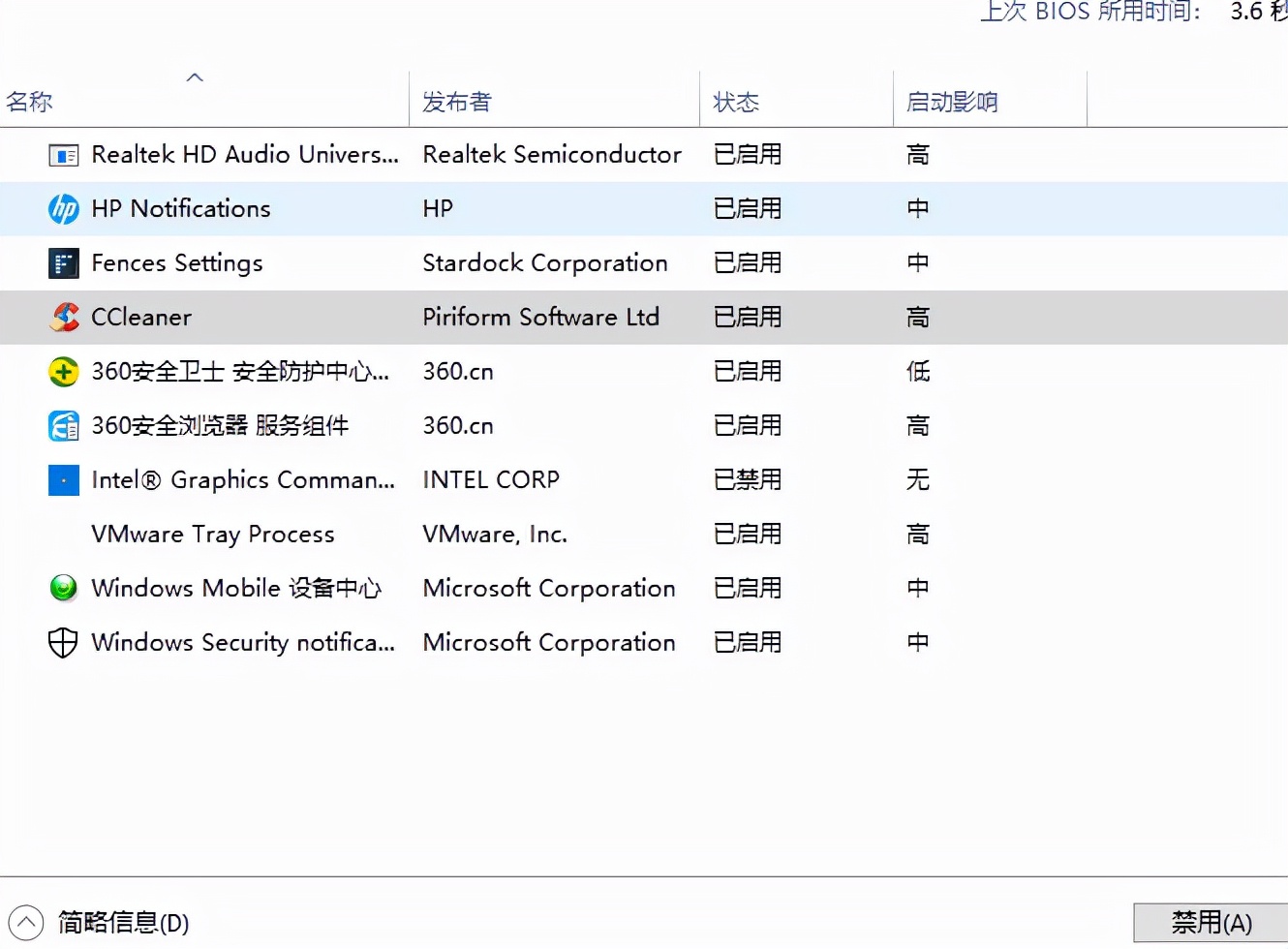
Task: Sort by 名称 column header
Action: tap(29, 102)
